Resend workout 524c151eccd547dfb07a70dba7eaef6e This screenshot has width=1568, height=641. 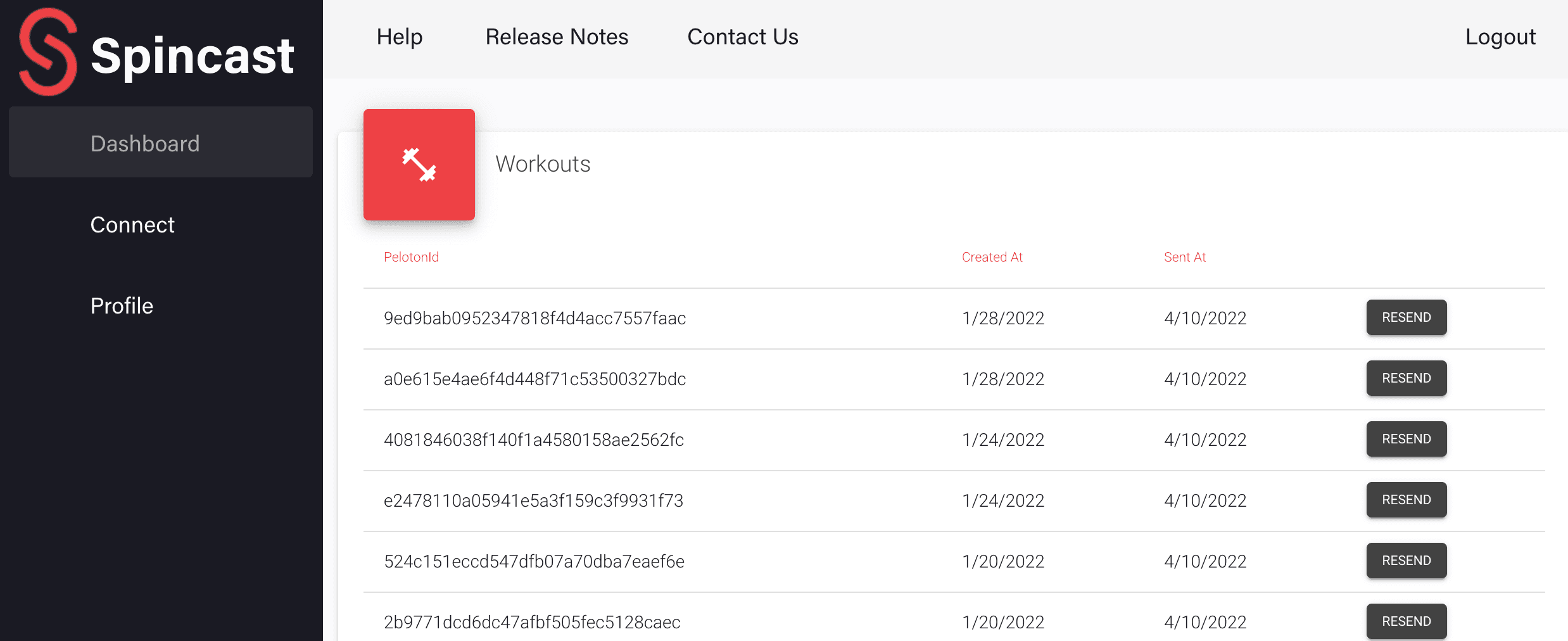[x=1406, y=561]
